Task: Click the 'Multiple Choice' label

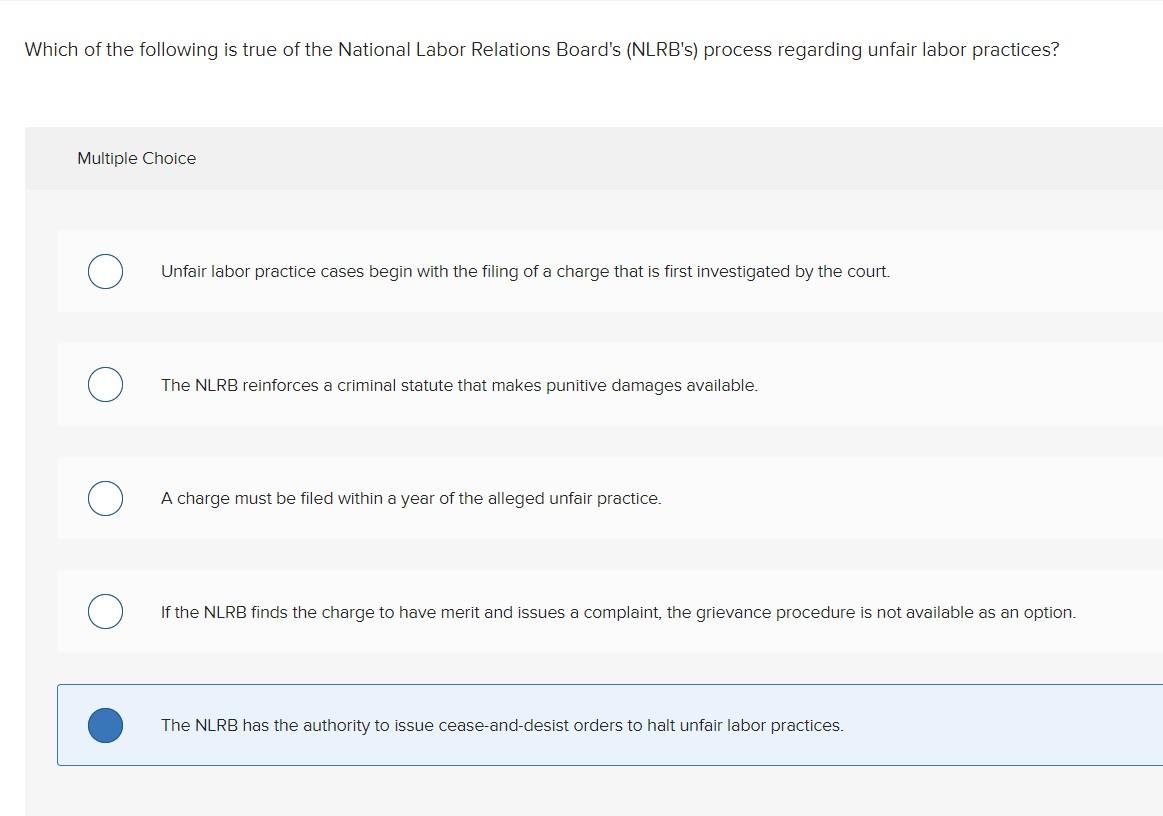Action: point(136,158)
